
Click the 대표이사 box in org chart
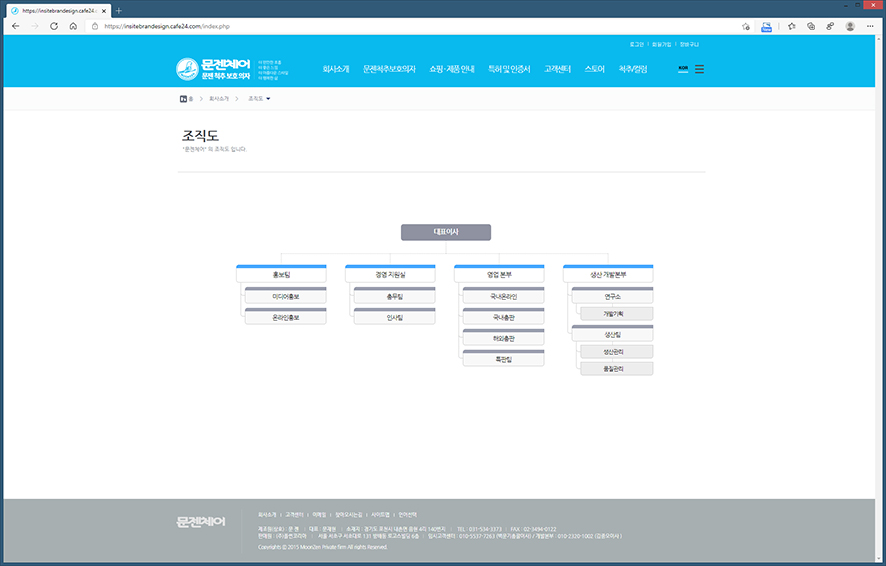[x=446, y=232]
